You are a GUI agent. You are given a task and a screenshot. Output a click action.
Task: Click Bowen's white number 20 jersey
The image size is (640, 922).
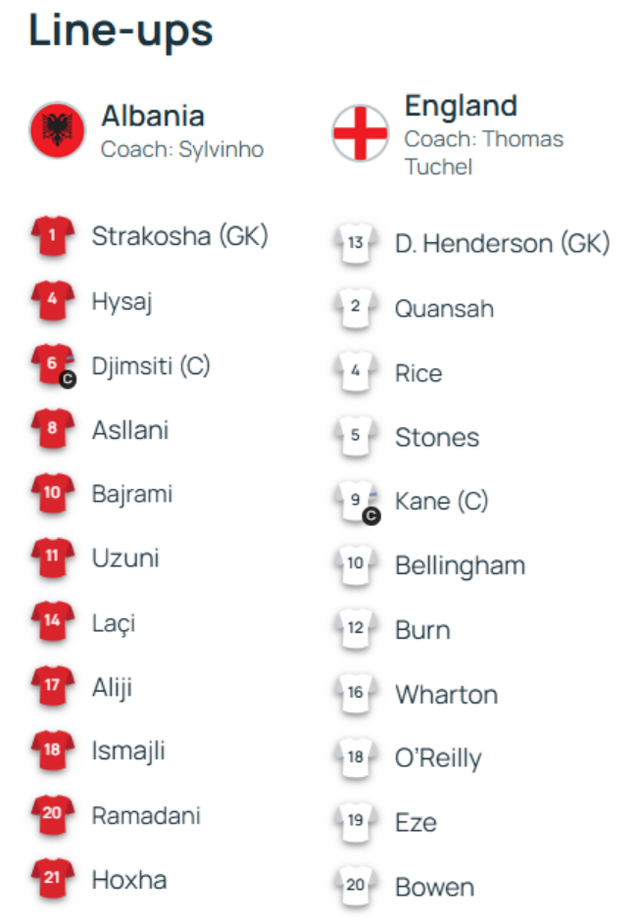[x=356, y=887]
